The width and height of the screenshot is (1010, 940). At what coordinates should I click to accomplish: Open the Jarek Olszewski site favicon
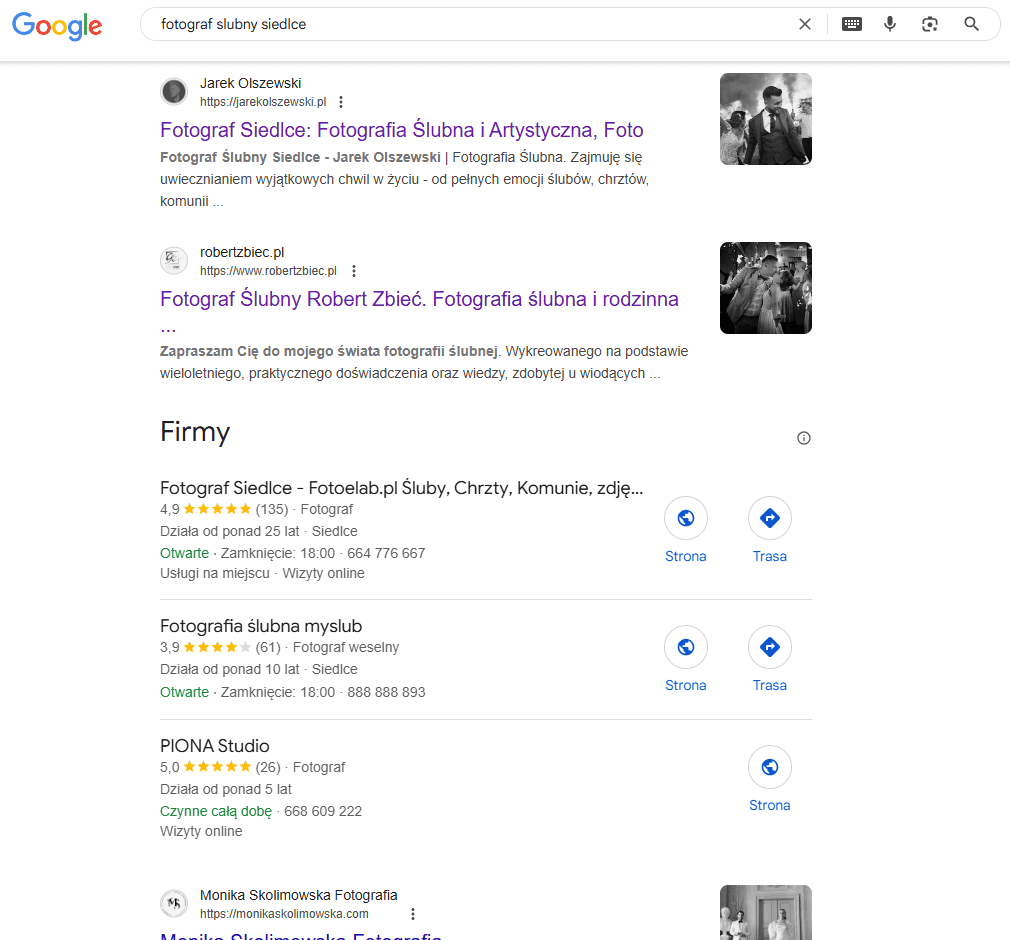(x=174, y=91)
